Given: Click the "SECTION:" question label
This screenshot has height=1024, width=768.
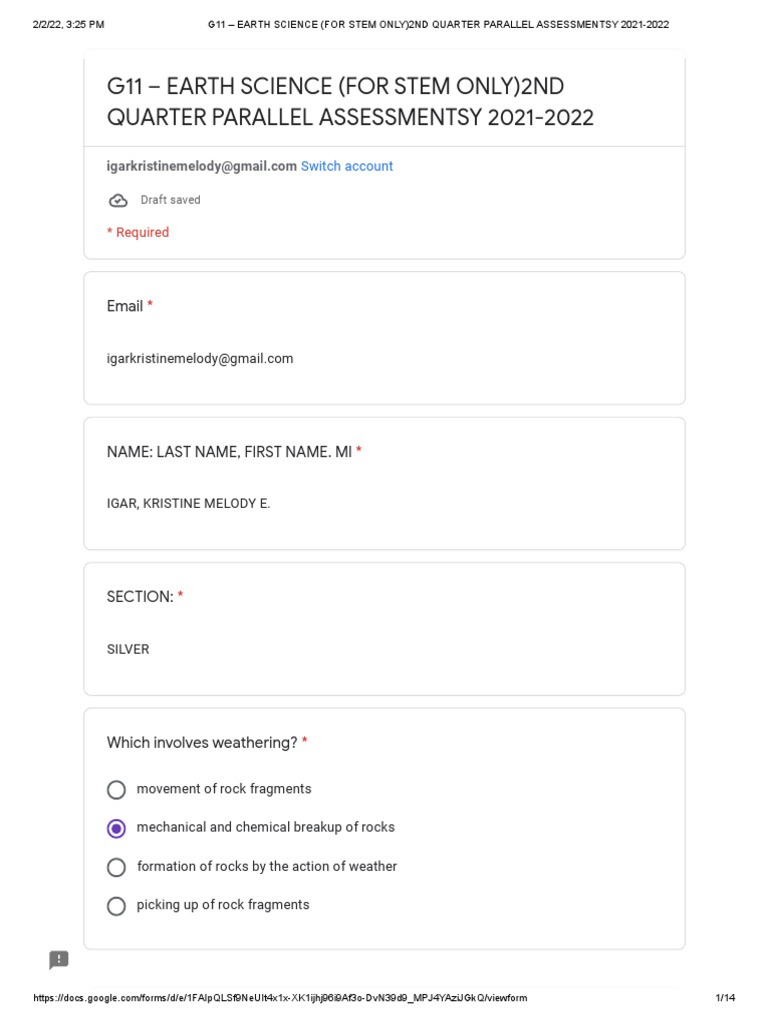Looking at the screenshot, I should pos(140,597).
